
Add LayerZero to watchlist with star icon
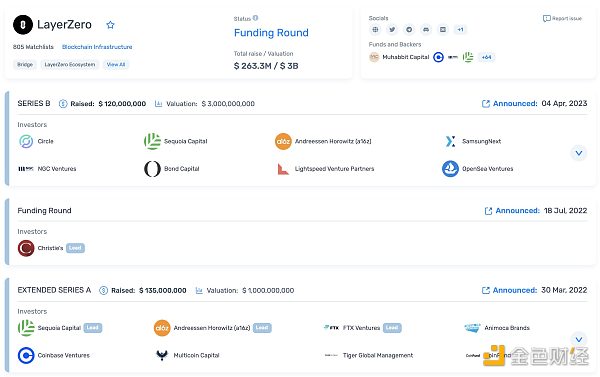[110, 25]
